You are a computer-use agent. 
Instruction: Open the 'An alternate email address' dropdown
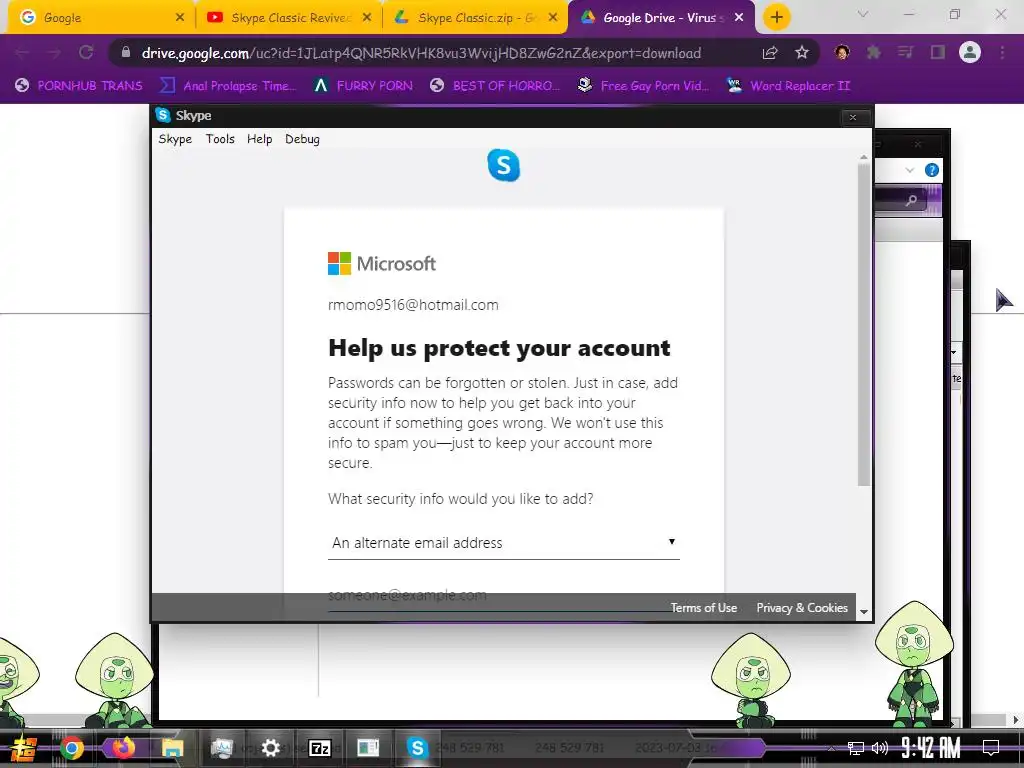(504, 543)
